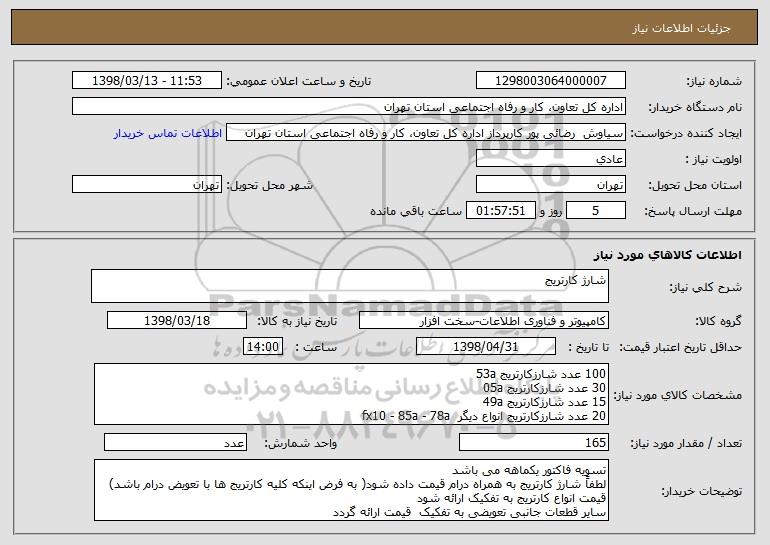
Task: Select the goods group field کامپیوتر و فناوری اطلاعات
Action: 484,321
